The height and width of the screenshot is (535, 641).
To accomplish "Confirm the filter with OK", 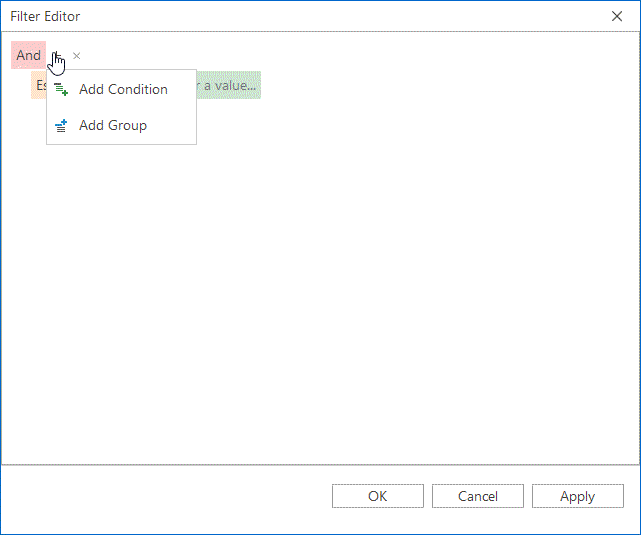I will (x=378, y=496).
